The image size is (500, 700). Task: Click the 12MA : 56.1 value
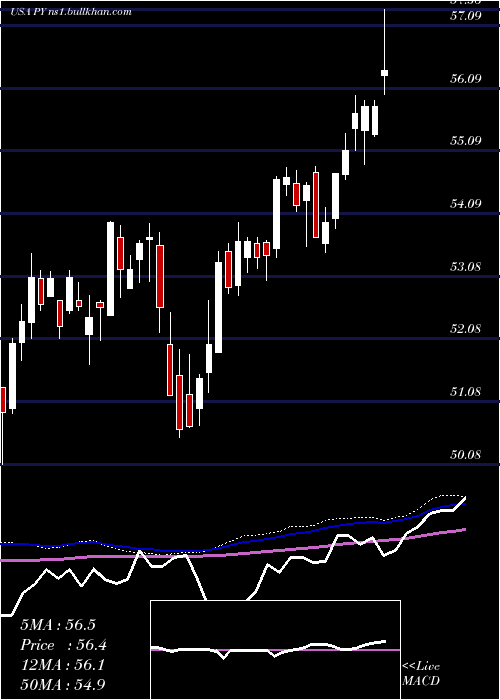coord(62,665)
